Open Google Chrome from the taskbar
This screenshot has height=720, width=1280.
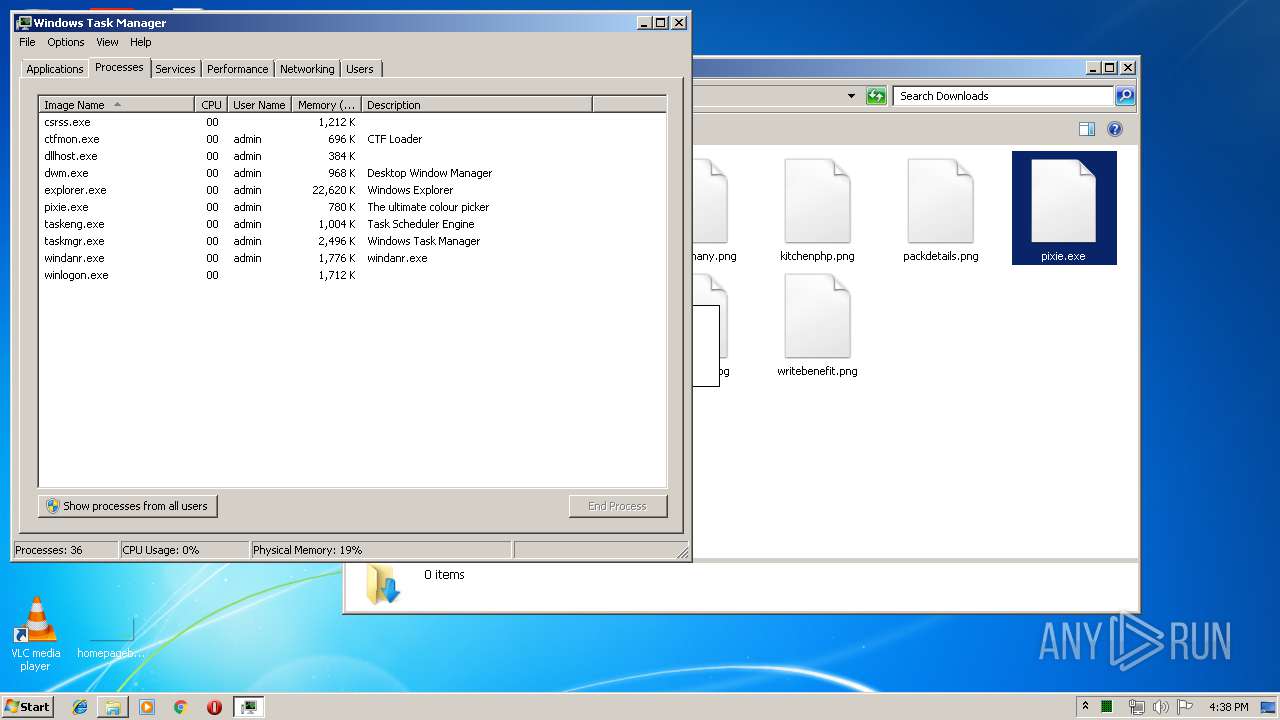(x=181, y=707)
